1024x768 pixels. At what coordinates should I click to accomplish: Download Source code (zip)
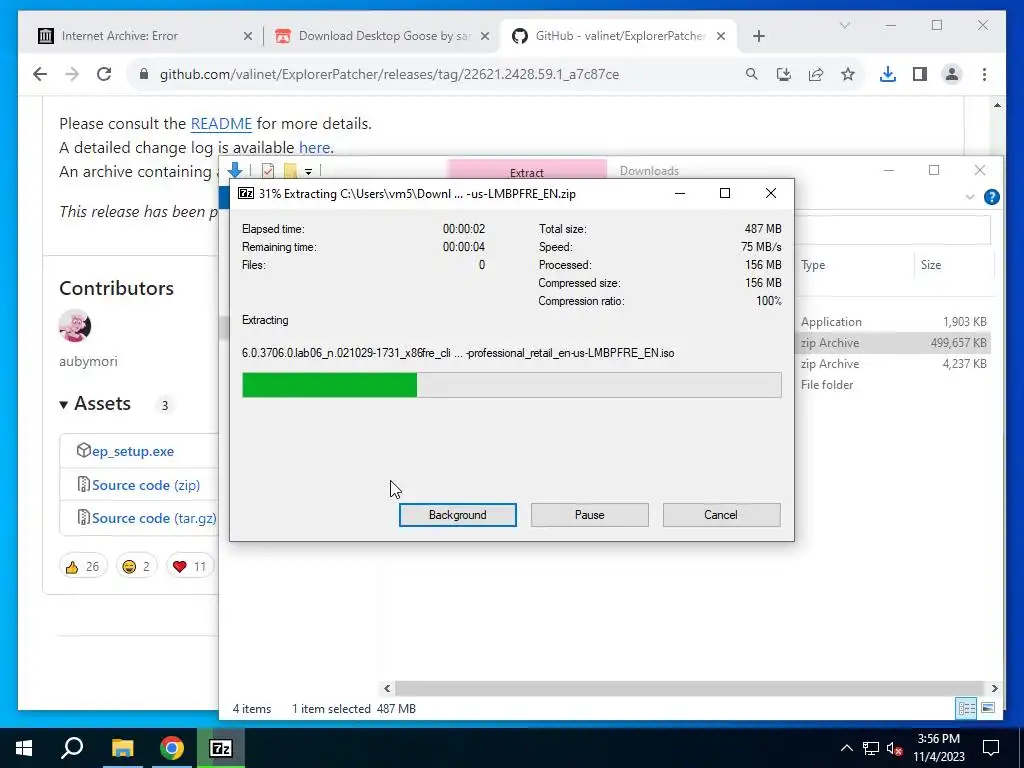coord(146,485)
